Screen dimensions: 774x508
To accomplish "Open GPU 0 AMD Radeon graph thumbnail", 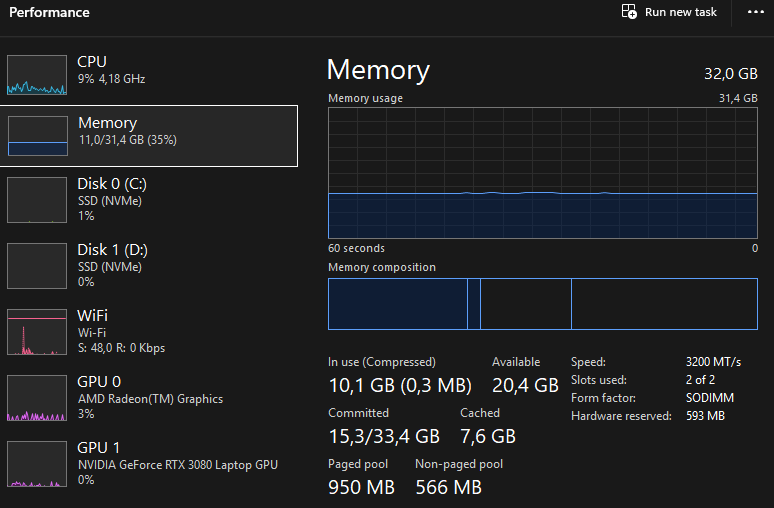I will [36, 398].
